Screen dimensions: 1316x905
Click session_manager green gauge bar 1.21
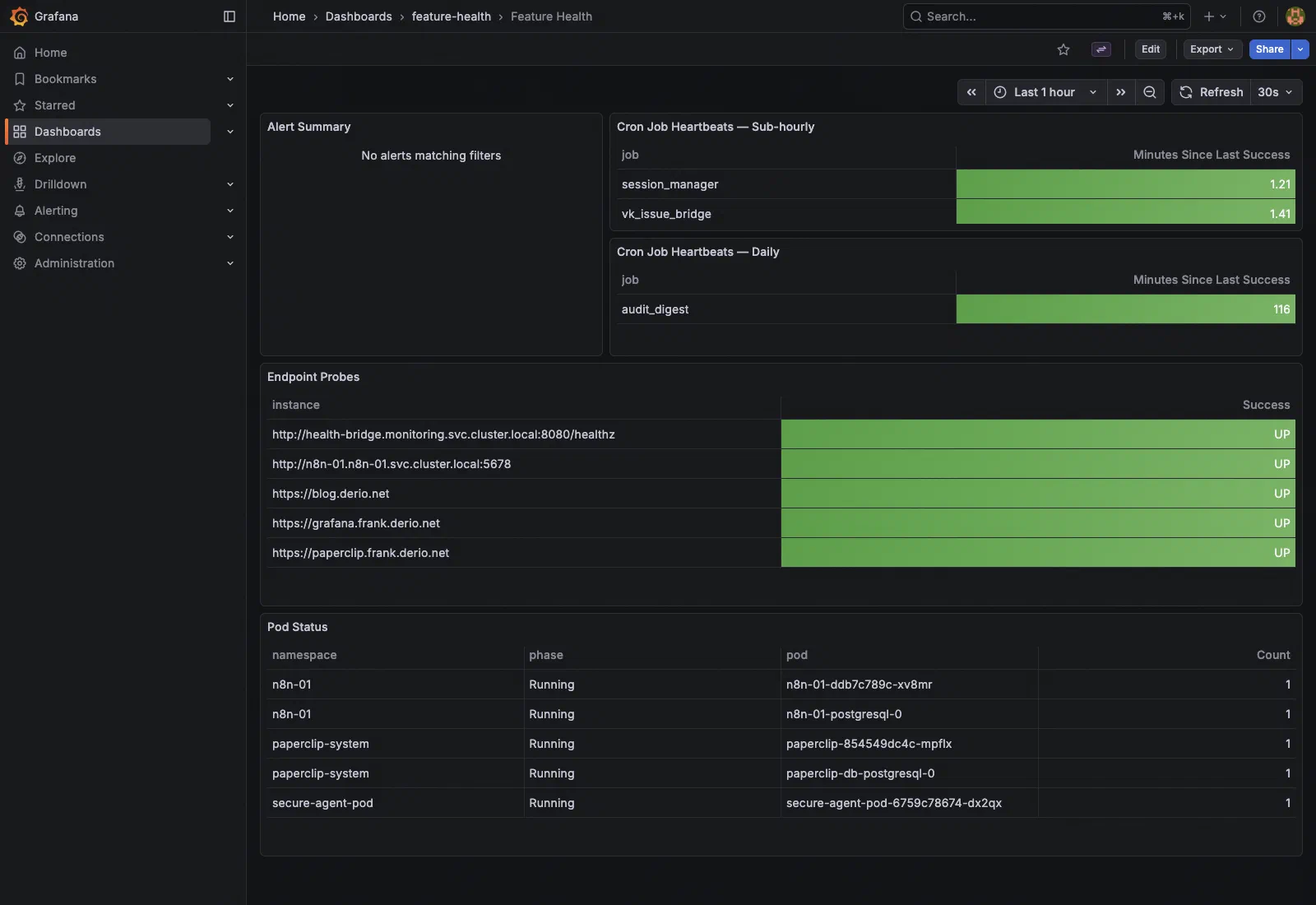point(1125,184)
